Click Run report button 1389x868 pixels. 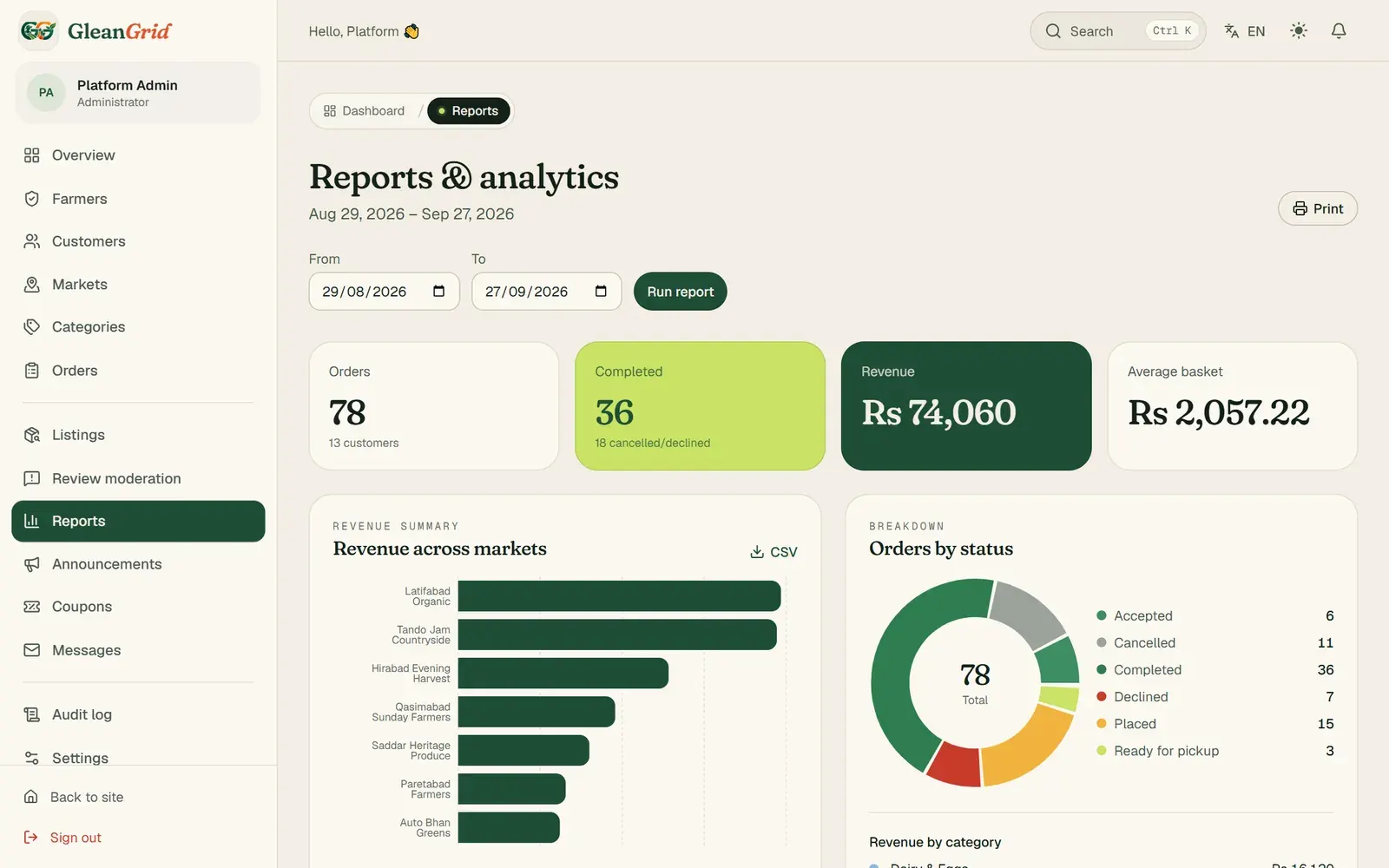coord(681,292)
